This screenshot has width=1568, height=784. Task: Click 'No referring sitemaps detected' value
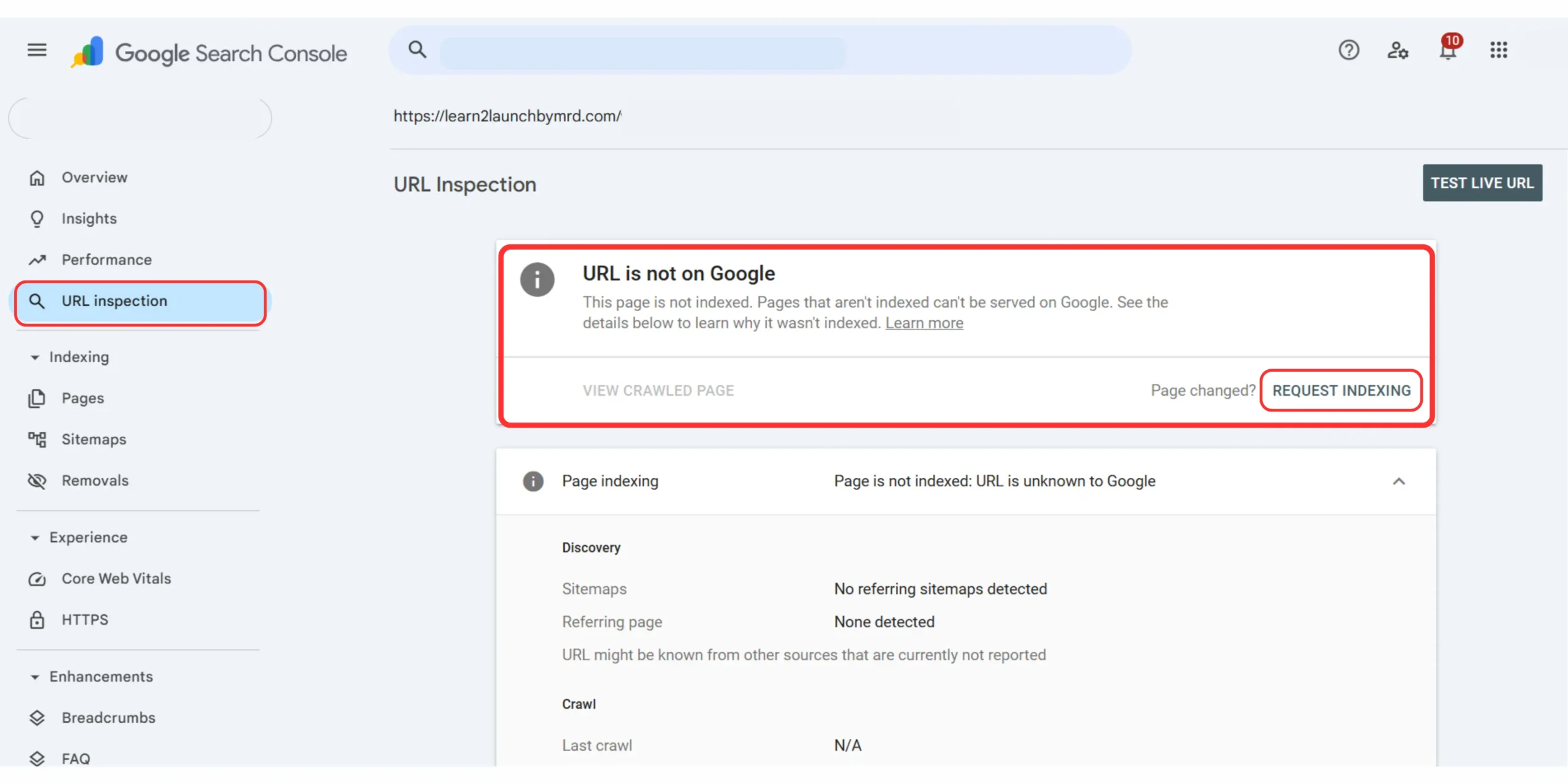coord(940,589)
